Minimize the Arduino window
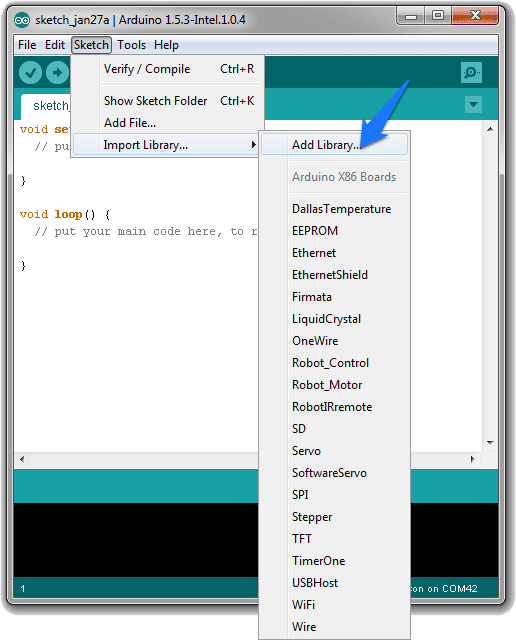Image resolution: width=516 pixels, height=640 pixels. 410,17
